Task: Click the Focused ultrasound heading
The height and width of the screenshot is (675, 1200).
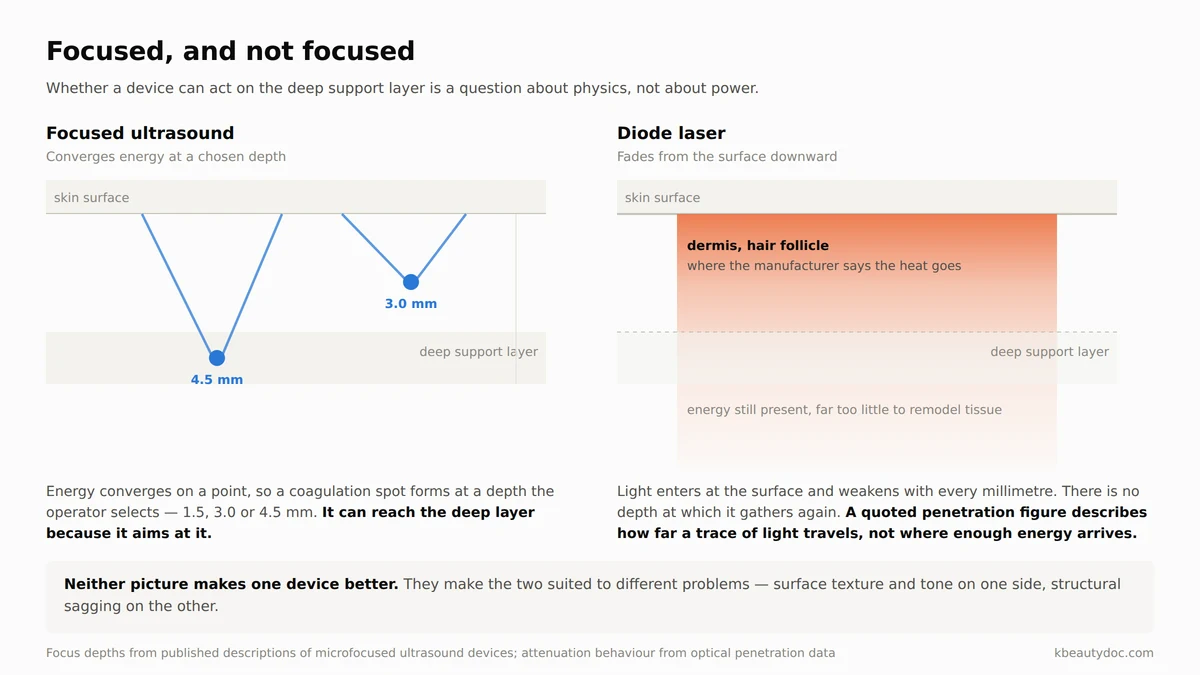Action: tap(140, 133)
